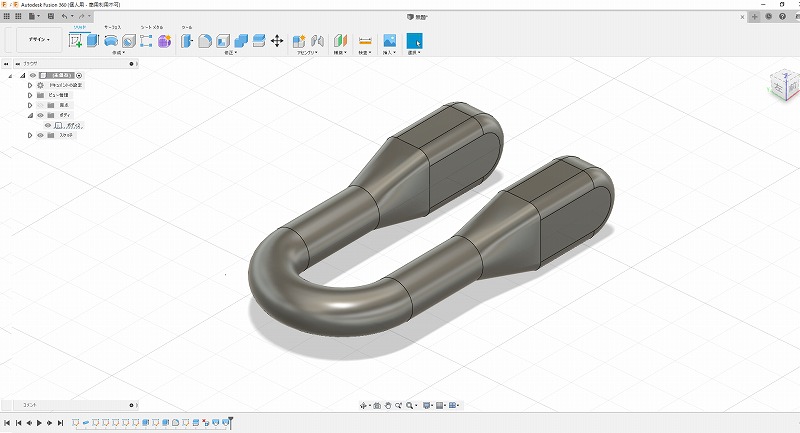This screenshot has height=433, width=800.
Task: Click the new design plus button
Action: 755,16
